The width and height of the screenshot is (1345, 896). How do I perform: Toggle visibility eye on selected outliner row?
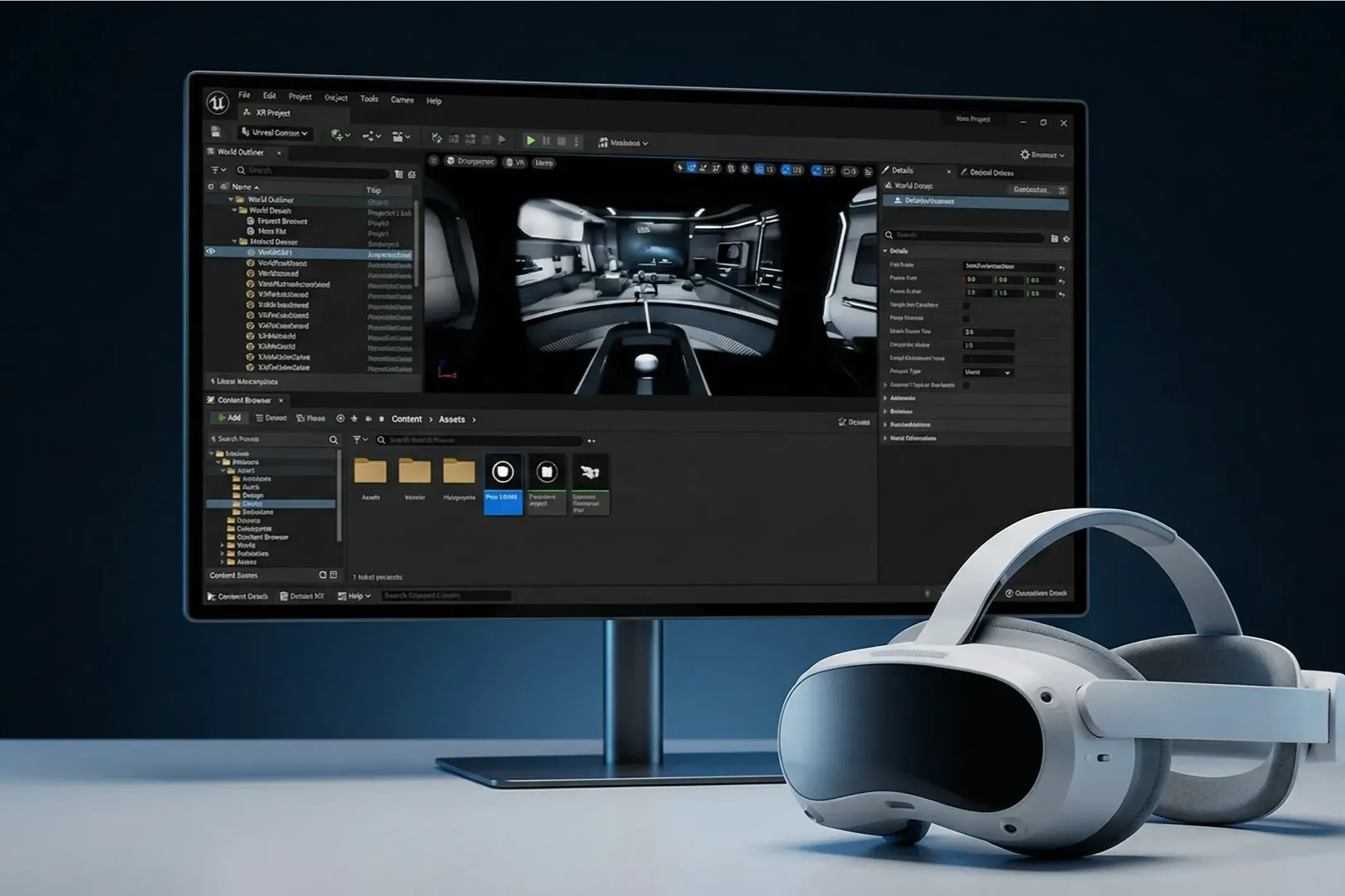click(x=211, y=252)
